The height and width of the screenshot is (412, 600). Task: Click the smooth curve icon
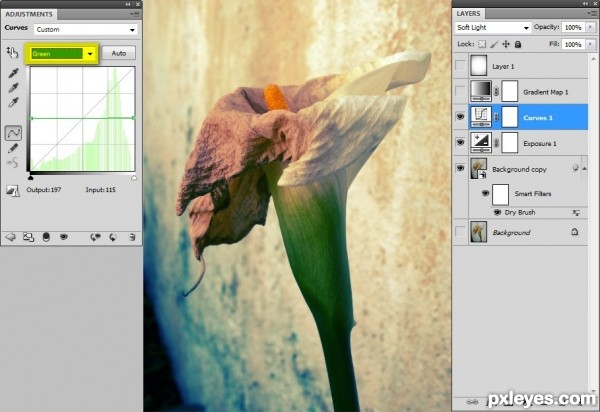point(13,163)
